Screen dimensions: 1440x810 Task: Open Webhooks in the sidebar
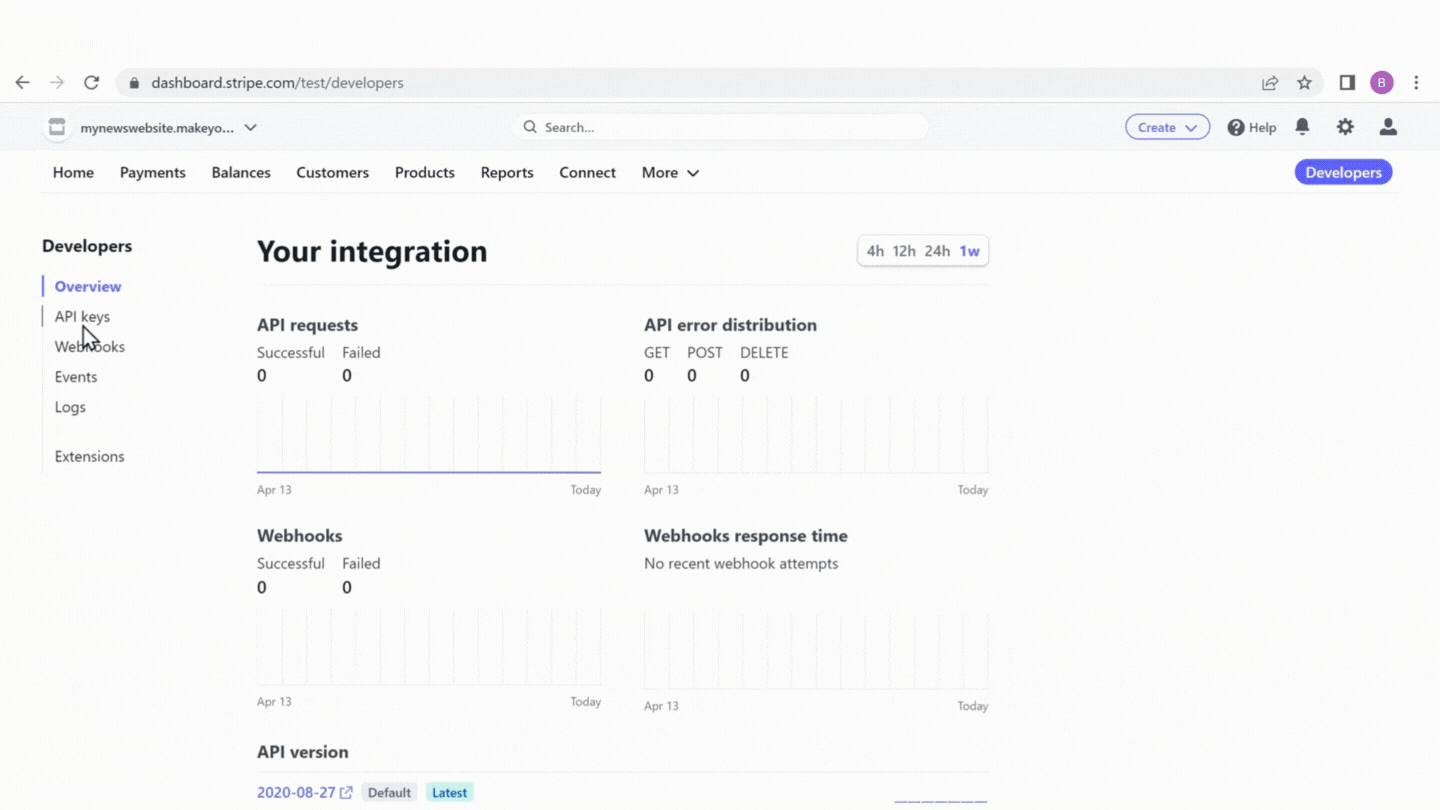tap(90, 347)
